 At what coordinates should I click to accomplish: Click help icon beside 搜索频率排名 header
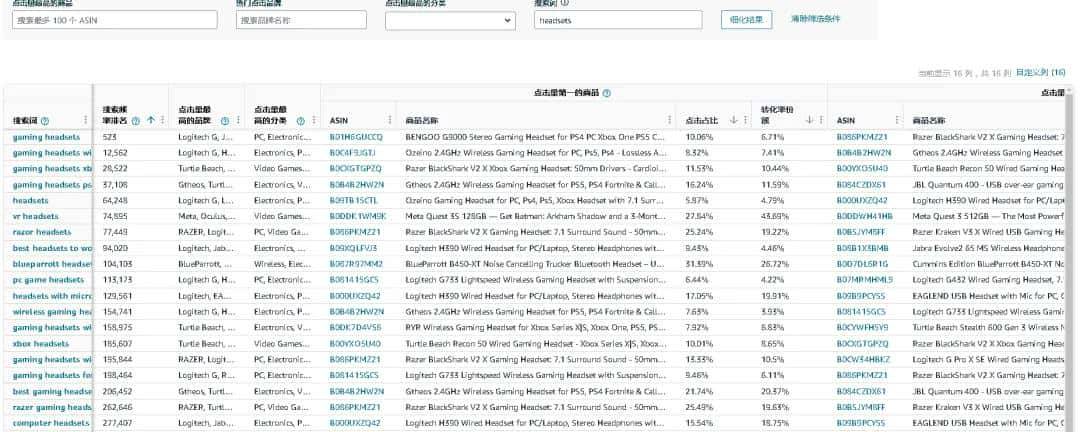click(136, 121)
